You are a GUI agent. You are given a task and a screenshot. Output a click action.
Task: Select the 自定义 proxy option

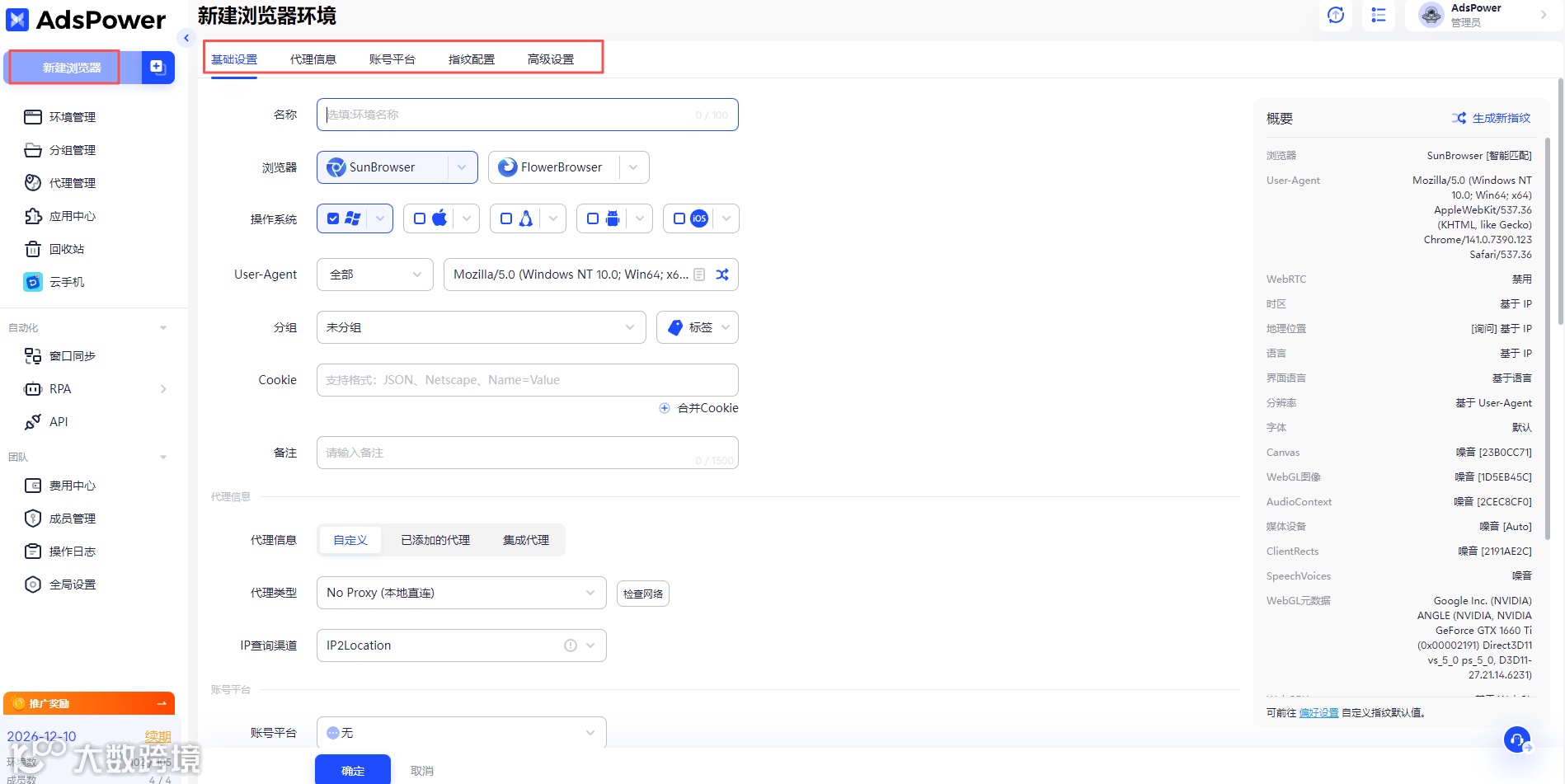[x=350, y=540]
